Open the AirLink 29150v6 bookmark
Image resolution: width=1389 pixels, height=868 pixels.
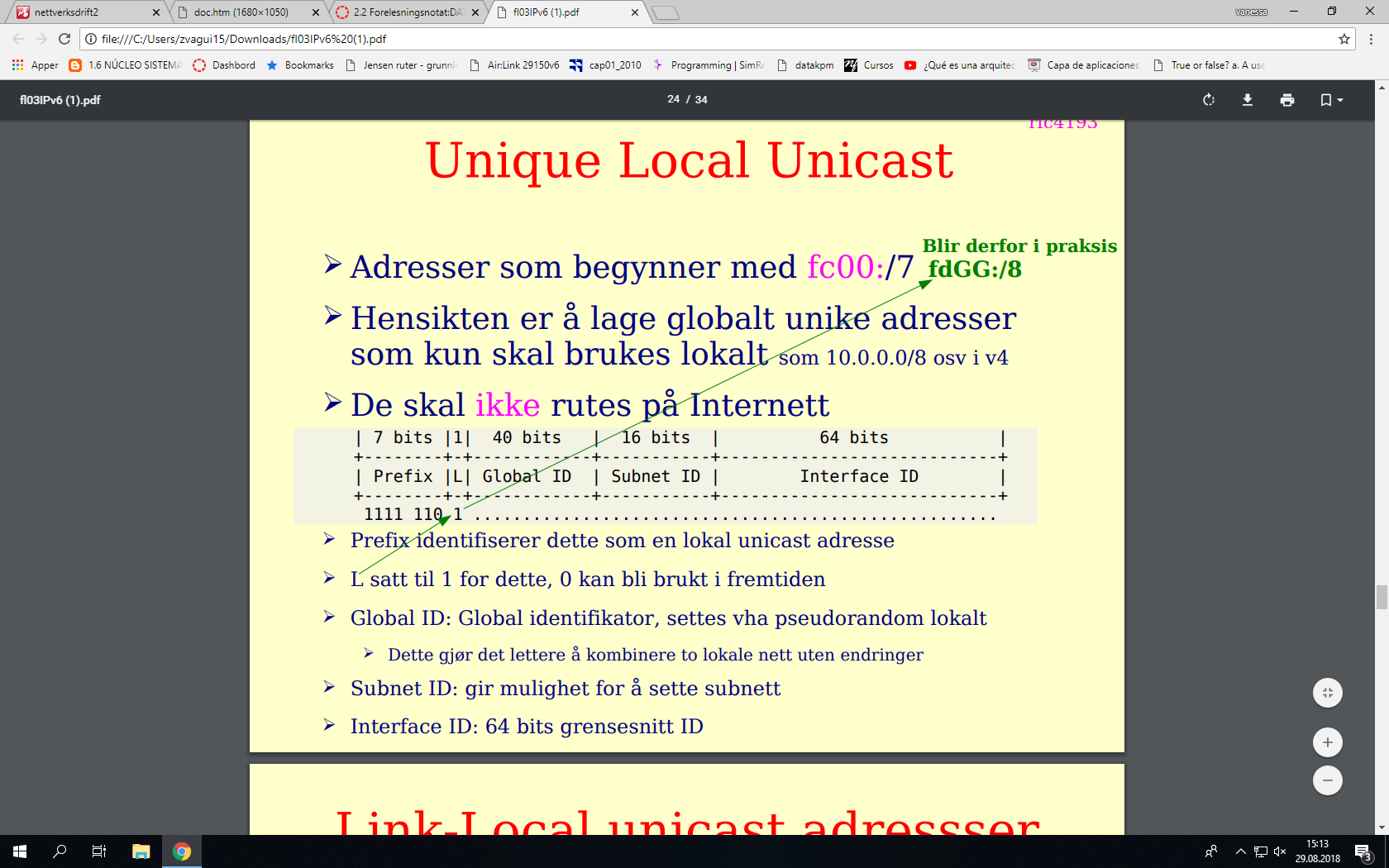coord(514,65)
